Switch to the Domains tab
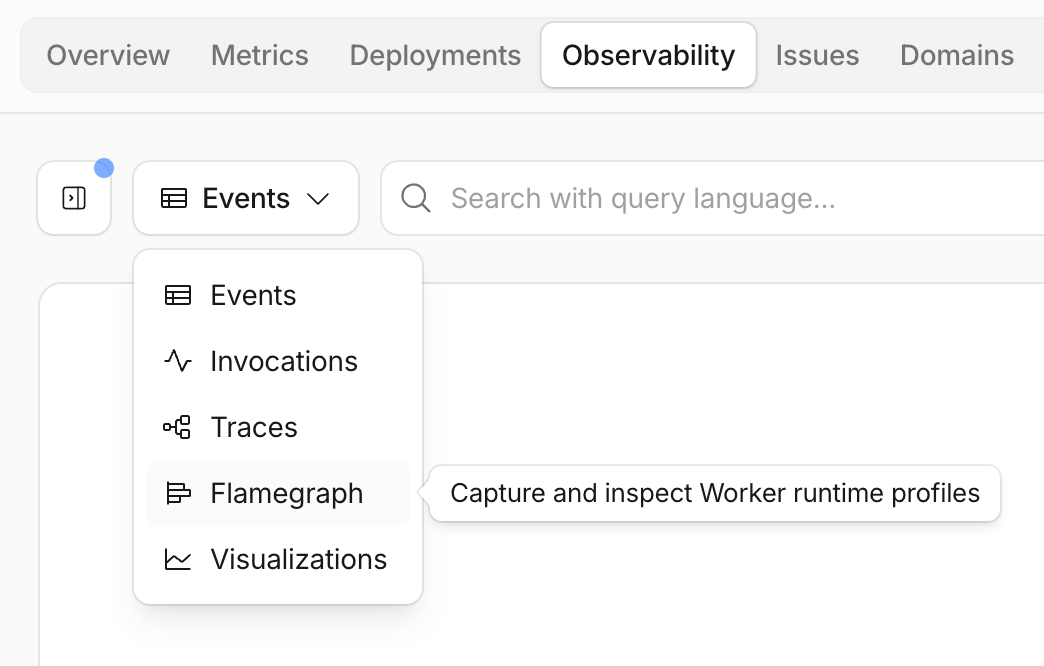Image resolution: width=1044 pixels, height=666 pixels. tap(957, 55)
